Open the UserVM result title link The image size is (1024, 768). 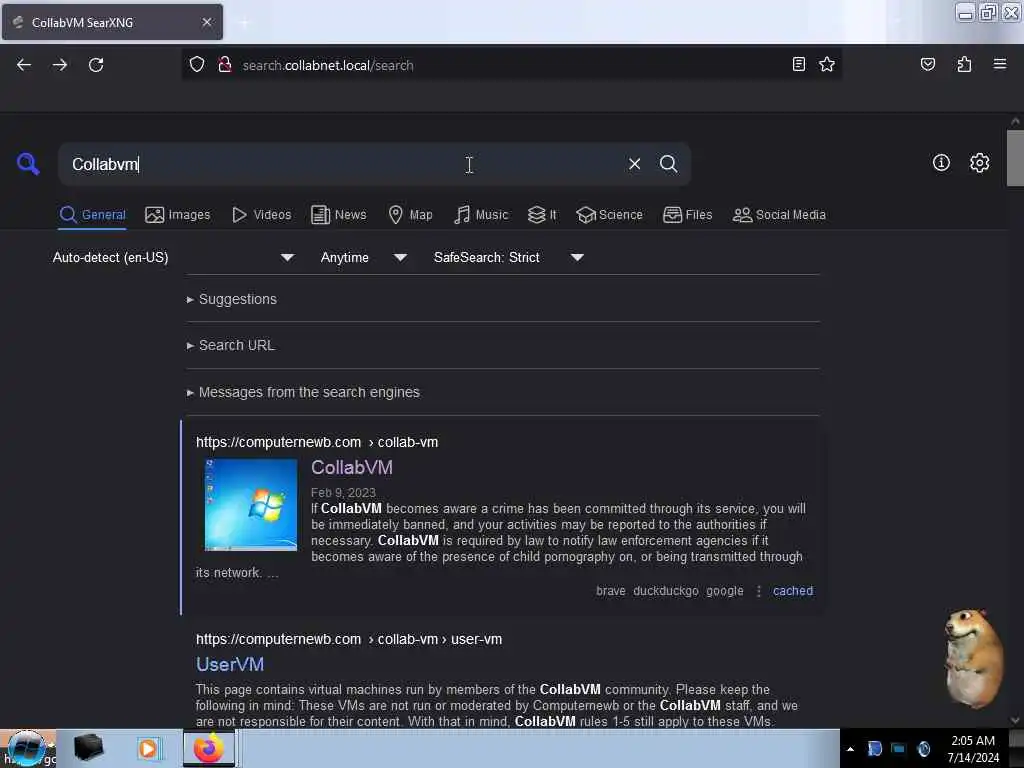point(230,664)
